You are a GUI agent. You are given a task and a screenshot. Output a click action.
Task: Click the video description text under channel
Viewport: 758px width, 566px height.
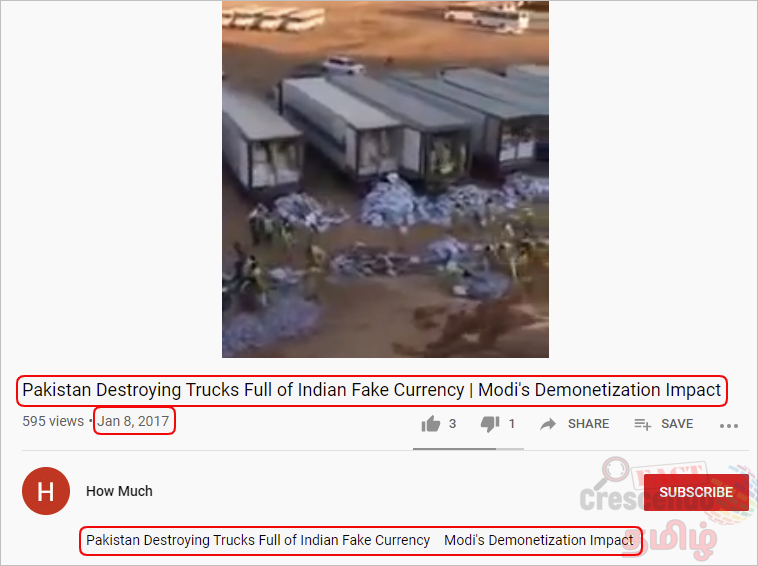pos(360,540)
